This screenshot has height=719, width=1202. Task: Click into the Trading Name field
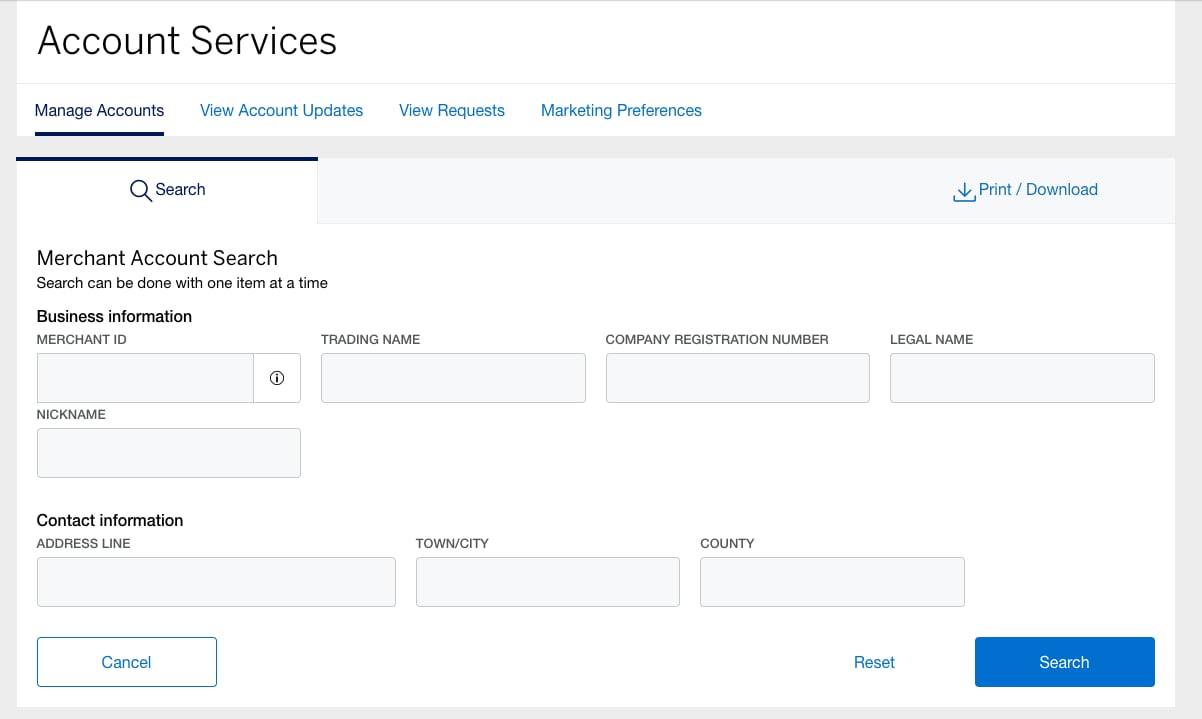click(x=453, y=378)
